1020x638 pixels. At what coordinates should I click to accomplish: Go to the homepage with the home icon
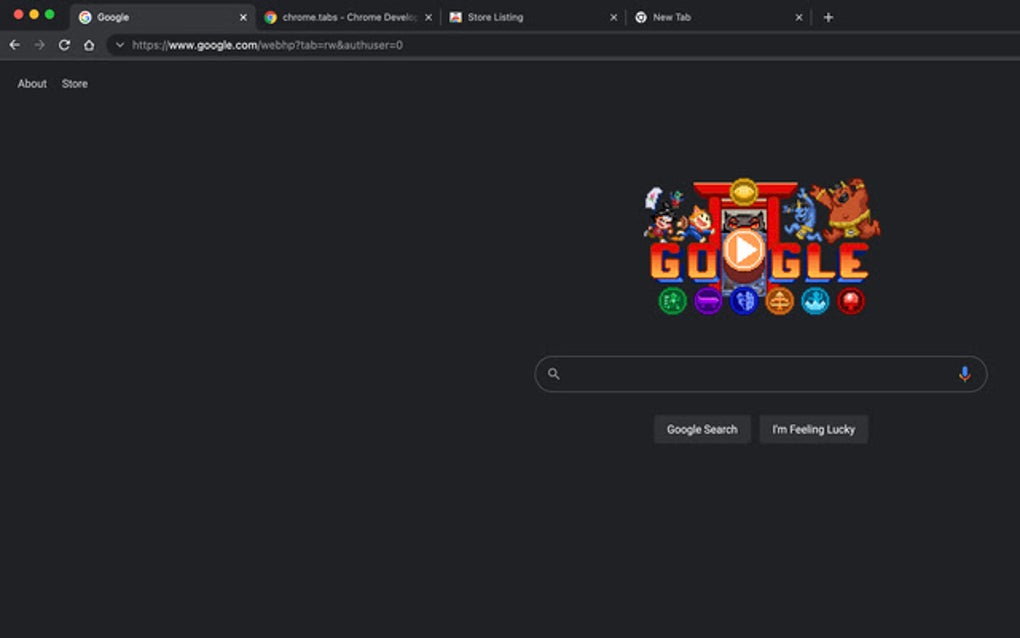pyautogui.click(x=88, y=44)
